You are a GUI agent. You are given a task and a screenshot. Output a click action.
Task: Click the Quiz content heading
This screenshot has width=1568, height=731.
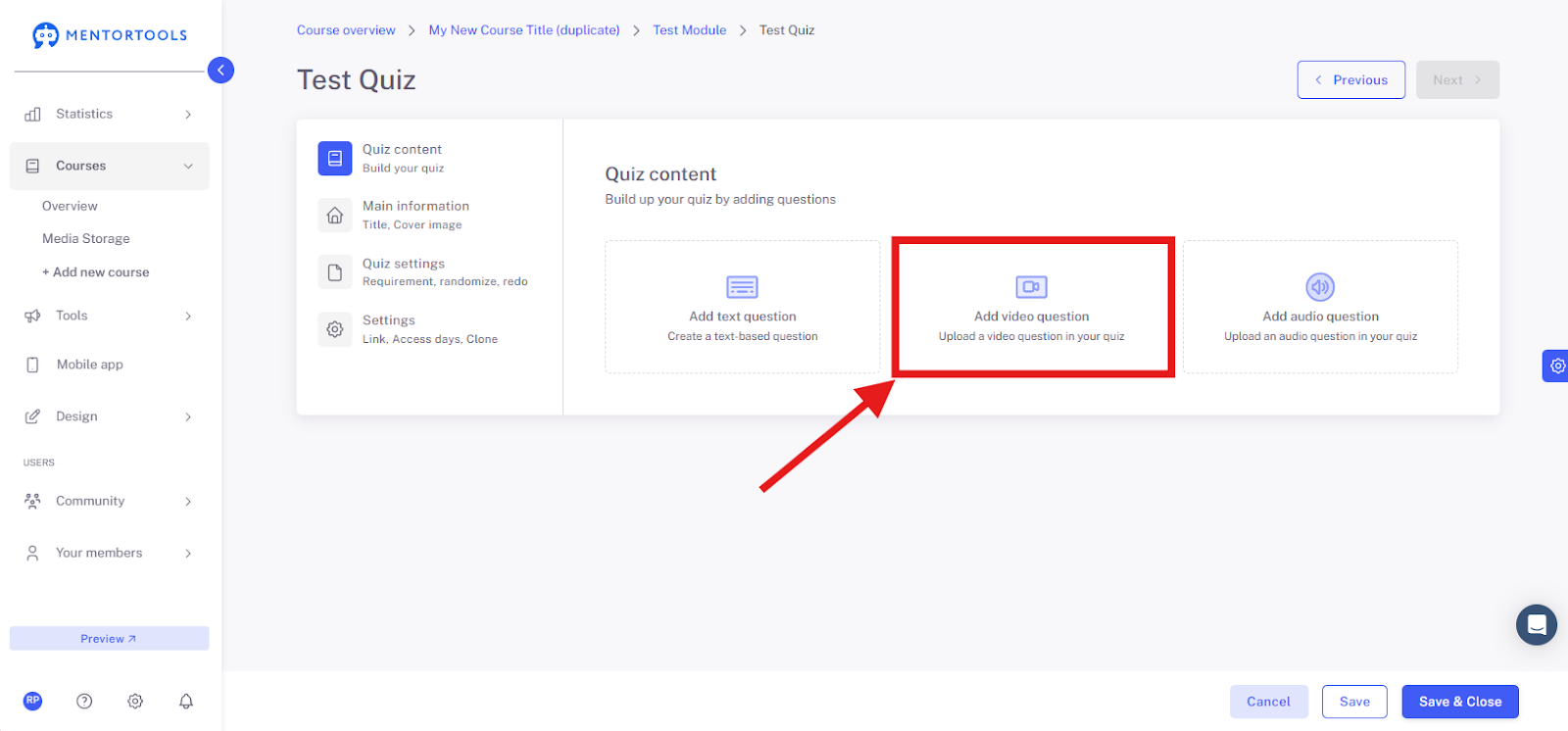[x=661, y=174]
